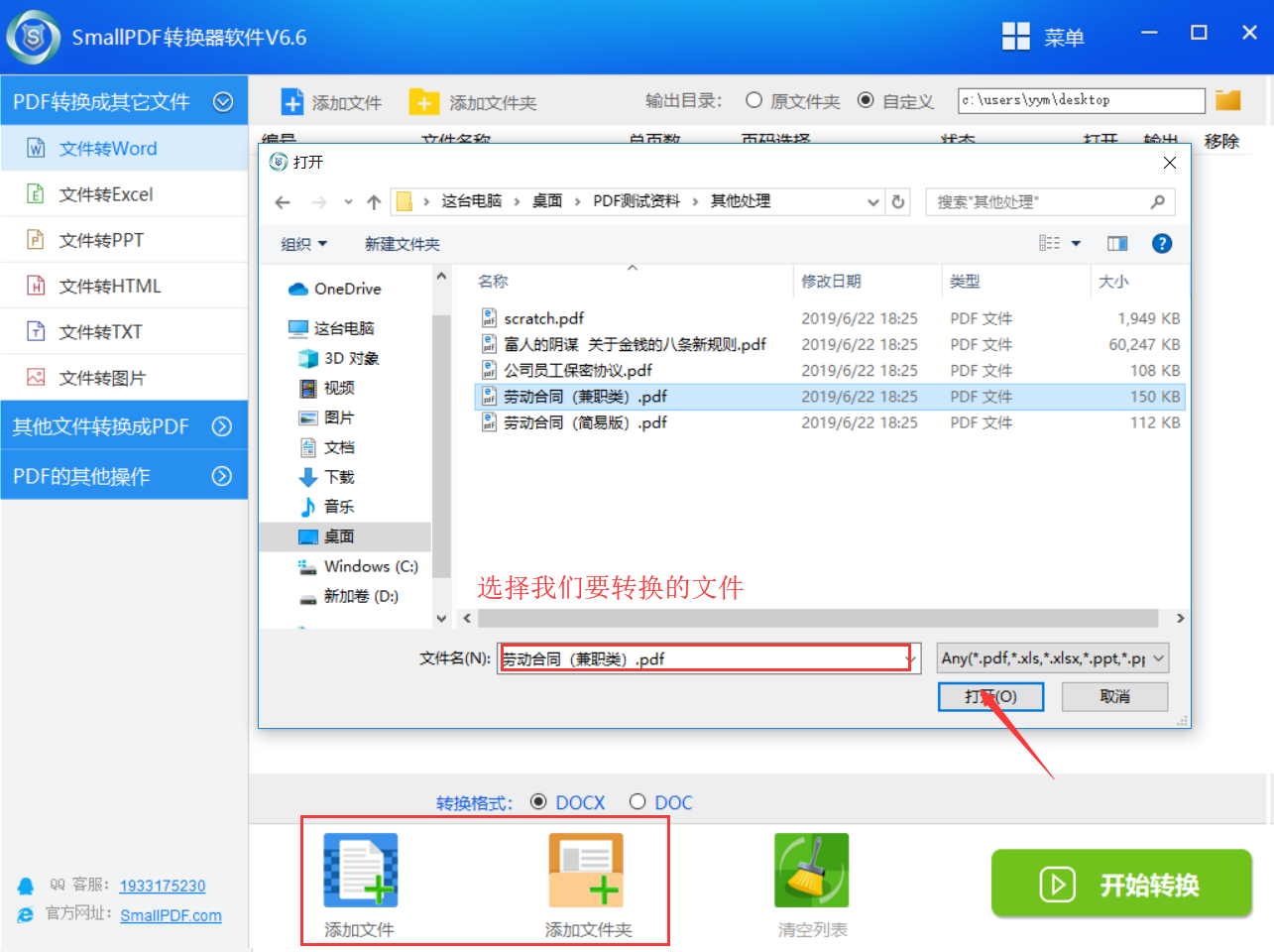Screen dimensions: 1274x952
Task: Expand the PDF的其他操作 section
Action: [x=222, y=476]
